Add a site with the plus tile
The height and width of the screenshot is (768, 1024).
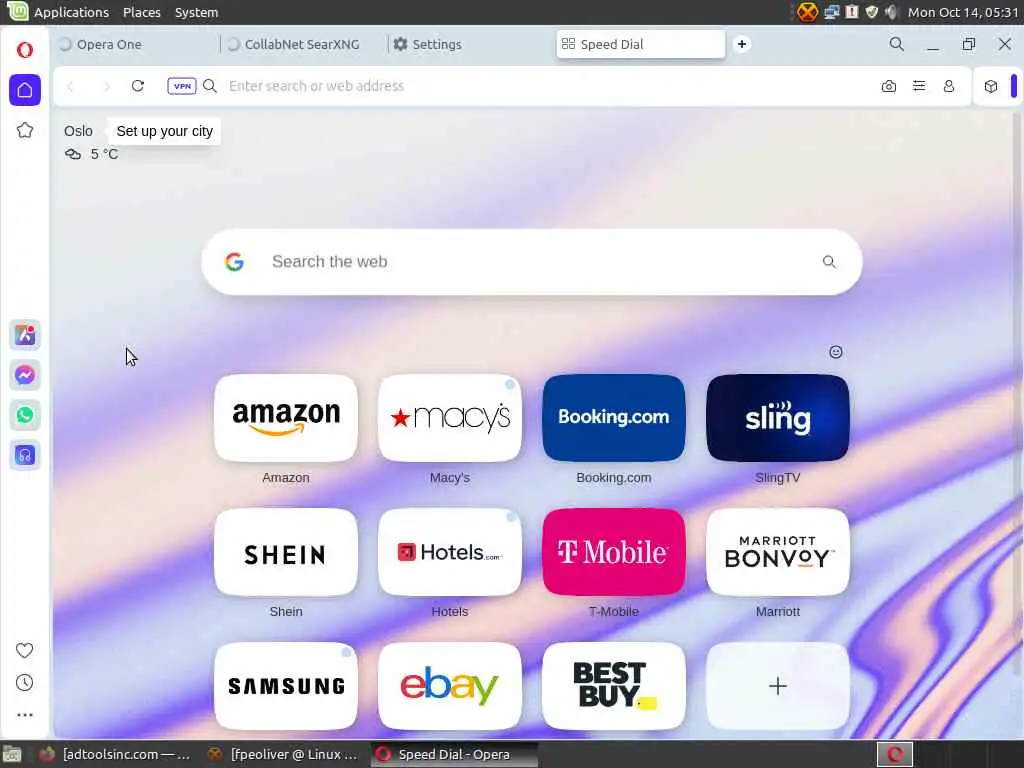[x=778, y=686]
